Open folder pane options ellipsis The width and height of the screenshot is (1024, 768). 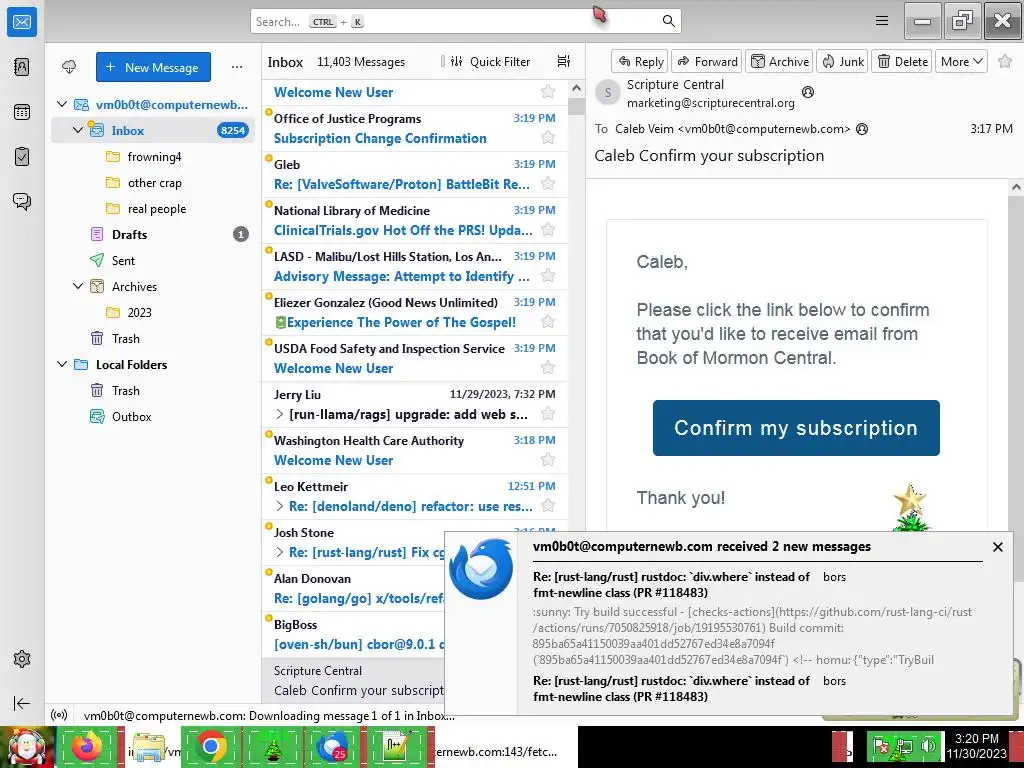[236, 67]
